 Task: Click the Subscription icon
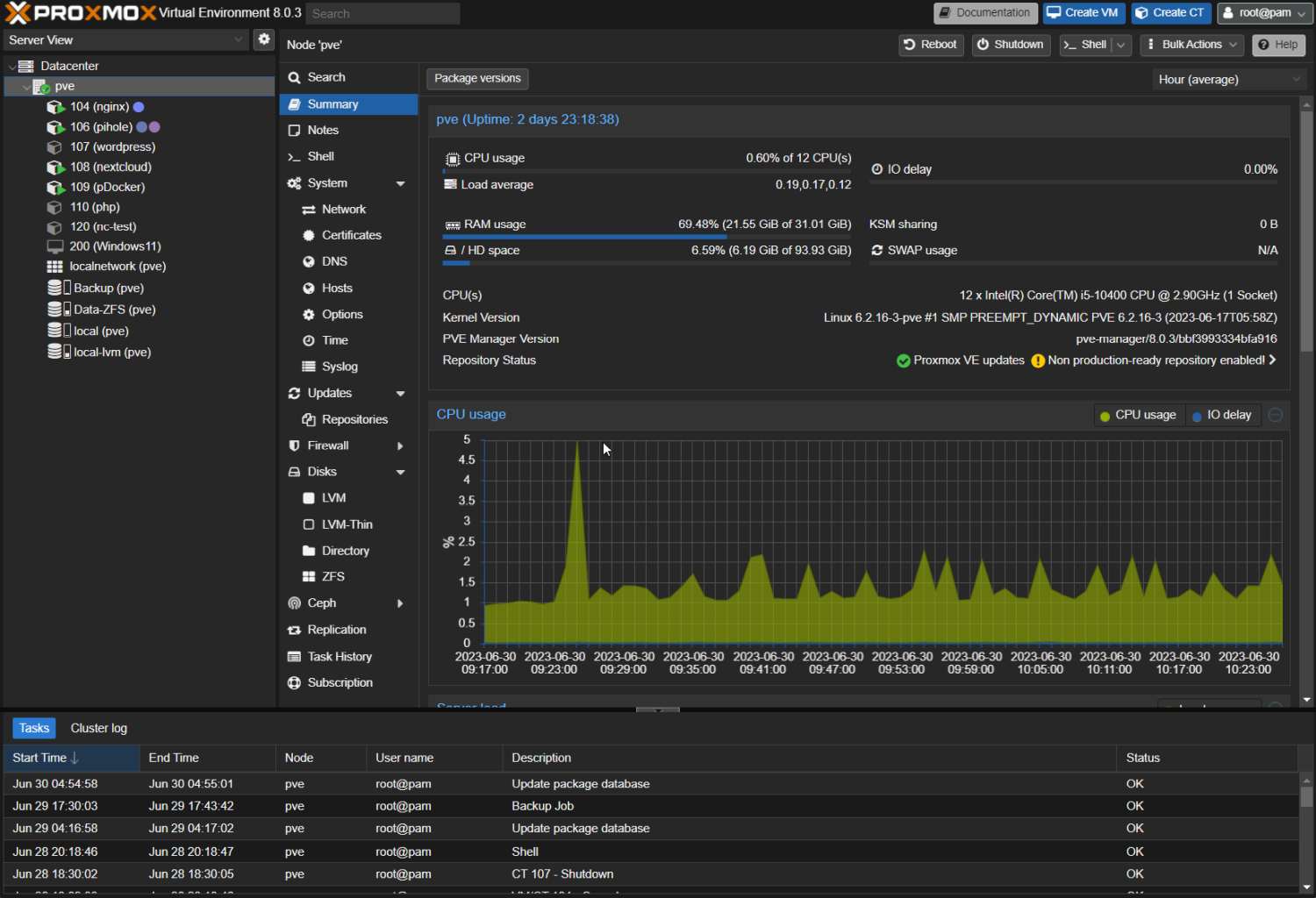(295, 683)
